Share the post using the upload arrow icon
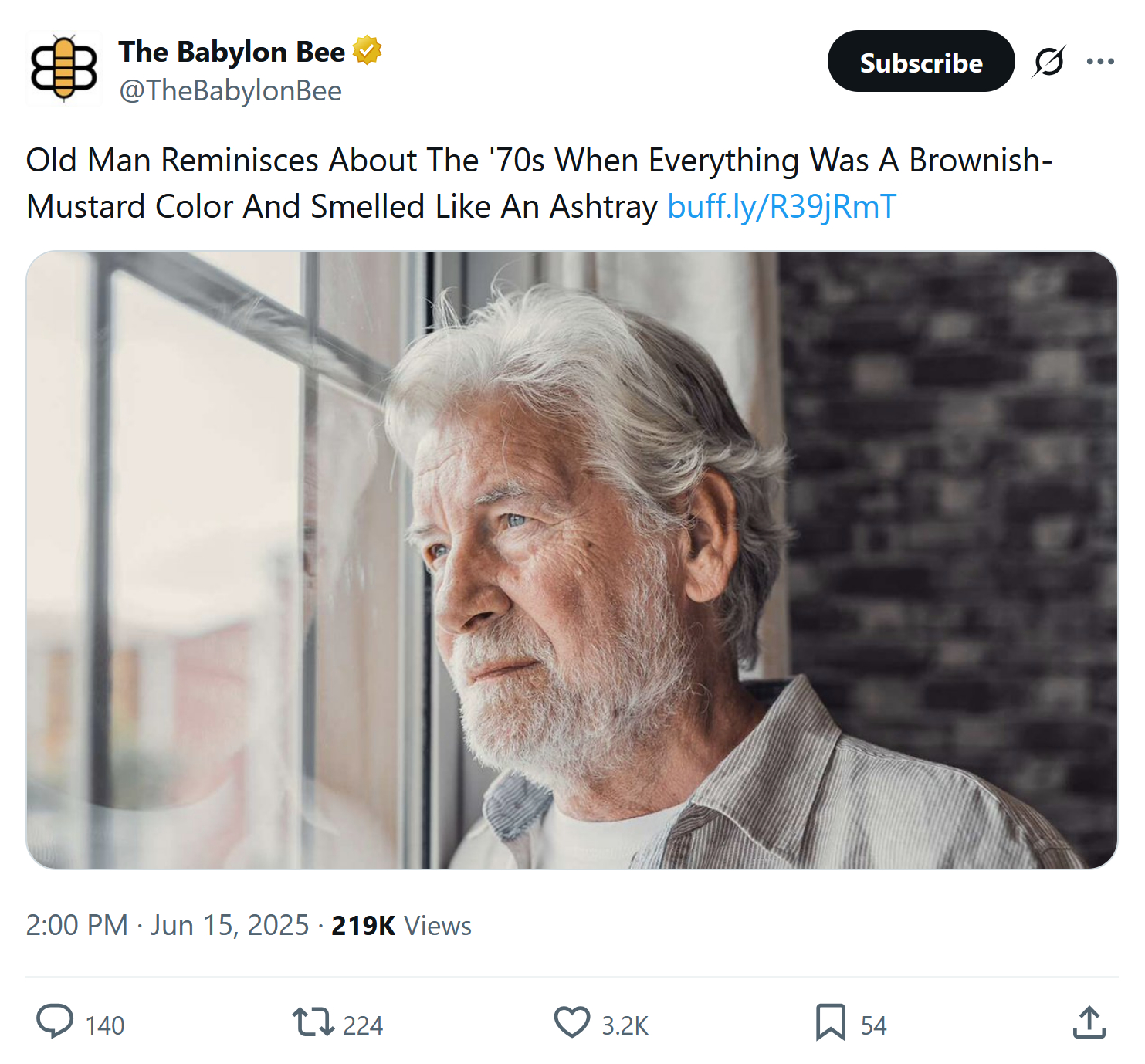This screenshot has width=1145, height=1064. tap(1089, 1022)
